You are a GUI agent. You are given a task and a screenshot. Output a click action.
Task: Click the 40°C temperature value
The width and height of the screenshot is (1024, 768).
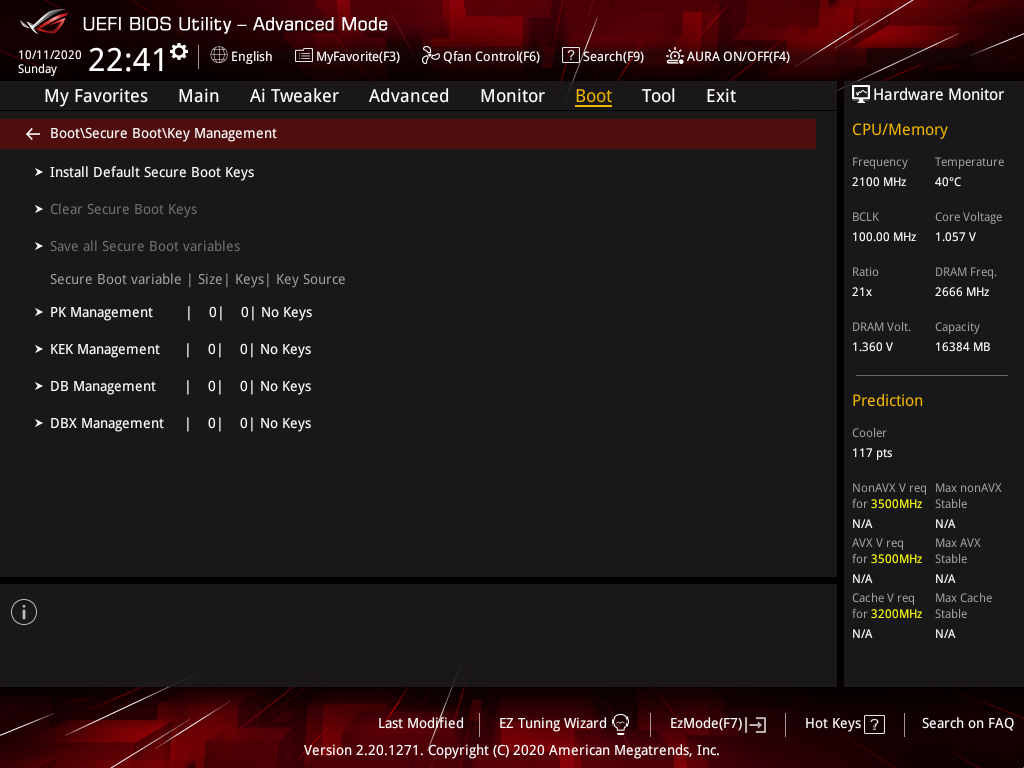tap(948, 182)
